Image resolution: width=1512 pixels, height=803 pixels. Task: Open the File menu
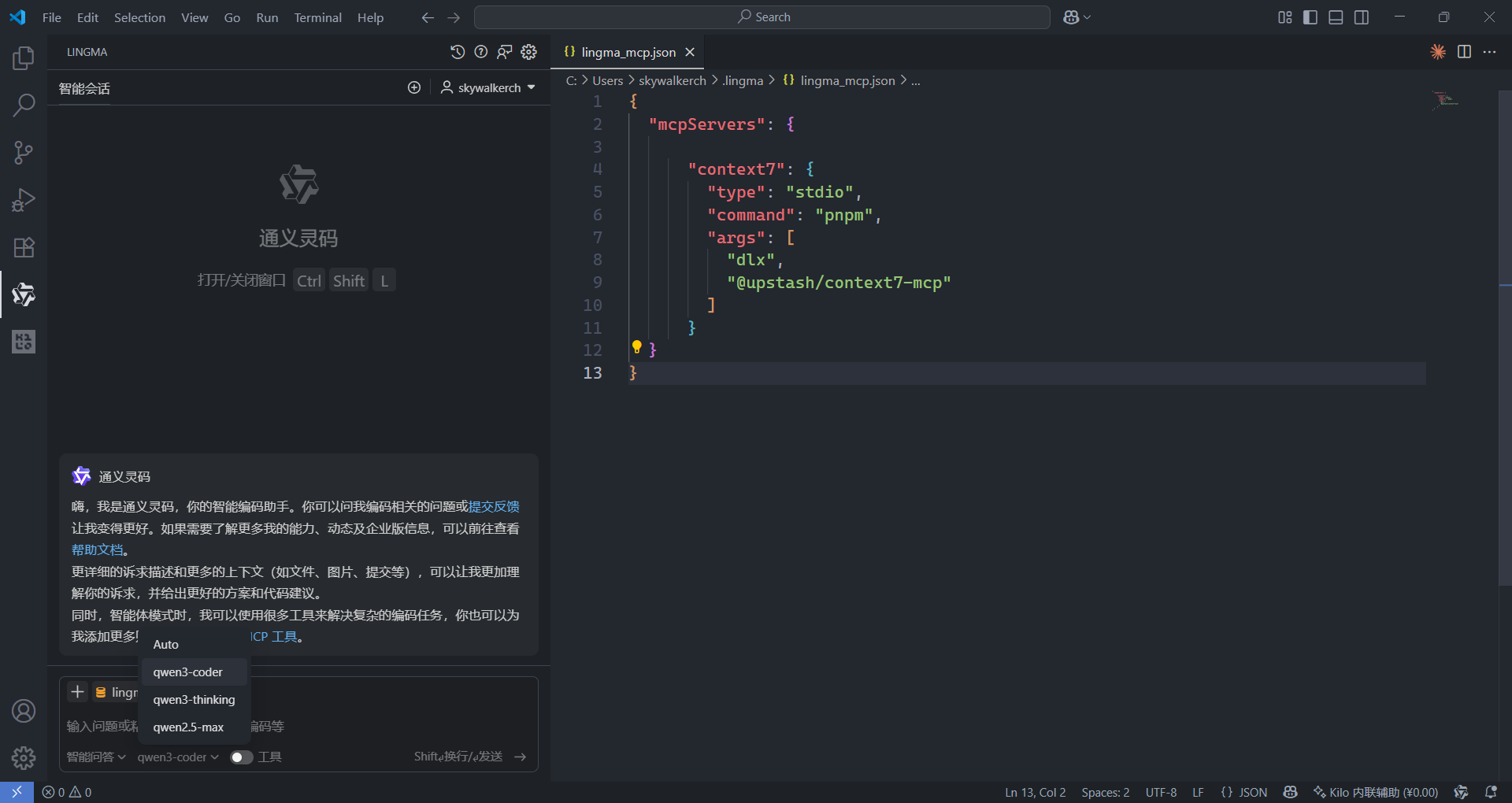click(x=52, y=17)
